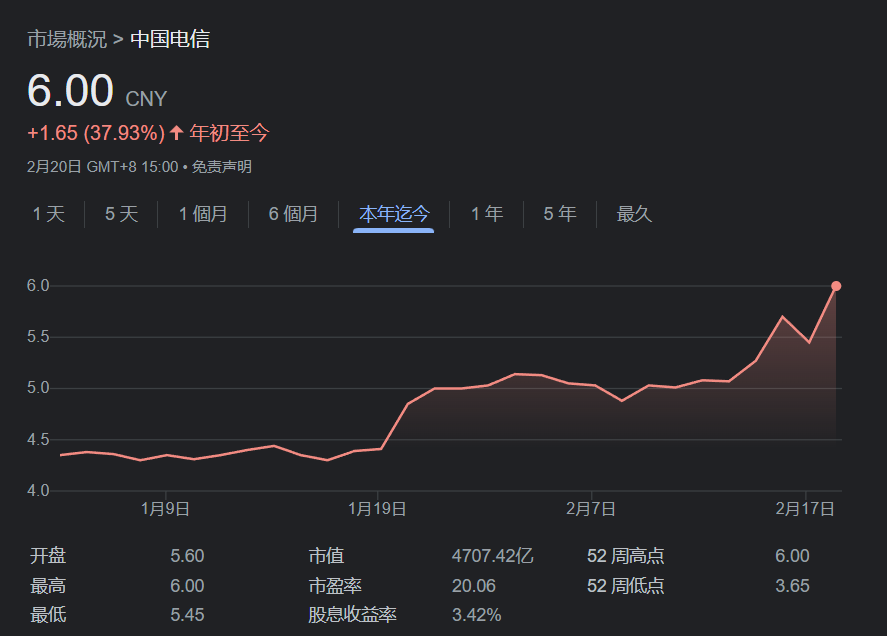This screenshot has height=636, width=887.
Task: Select the 1天 time range tab
Action: tap(48, 214)
